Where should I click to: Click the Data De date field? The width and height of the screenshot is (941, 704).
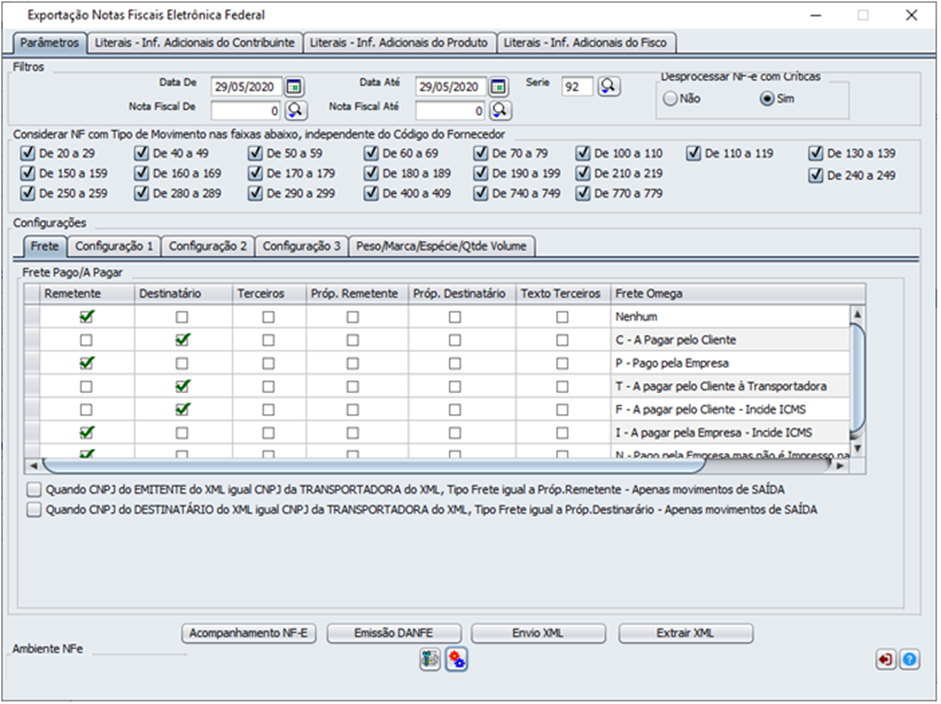247,87
